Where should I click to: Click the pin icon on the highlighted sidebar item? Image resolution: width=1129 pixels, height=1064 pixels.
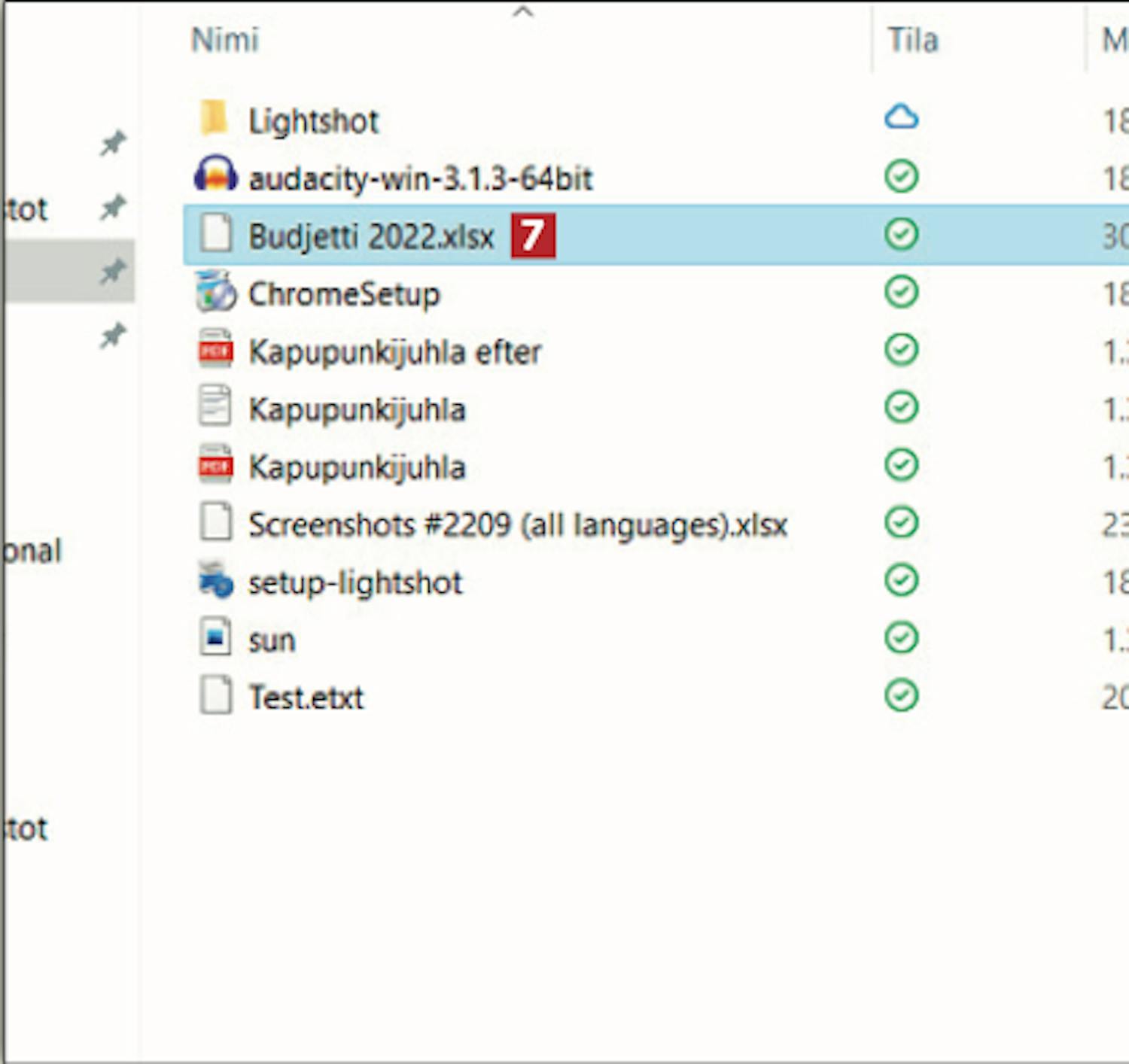point(113,271)
